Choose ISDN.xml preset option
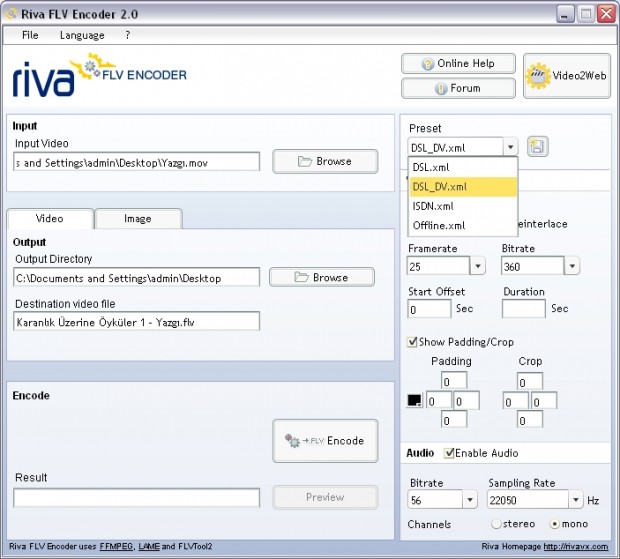Screen dimensions: 620x559 (463, 206)
